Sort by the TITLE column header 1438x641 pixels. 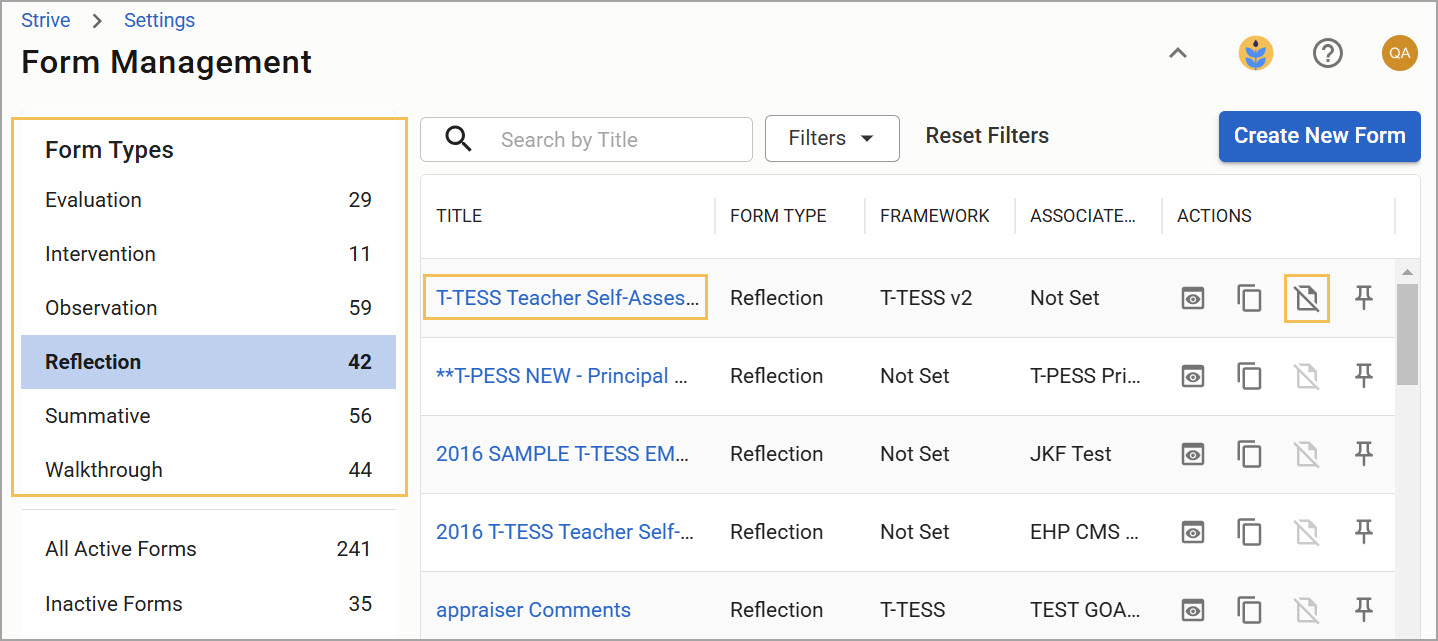pos(459,216)
